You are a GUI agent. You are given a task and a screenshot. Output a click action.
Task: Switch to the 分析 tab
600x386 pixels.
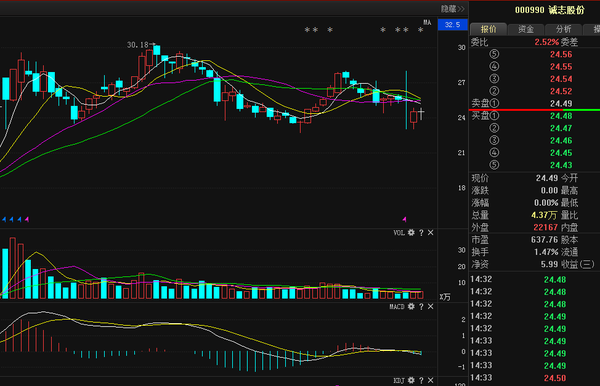pyautogui.click(x=563, y=29)
